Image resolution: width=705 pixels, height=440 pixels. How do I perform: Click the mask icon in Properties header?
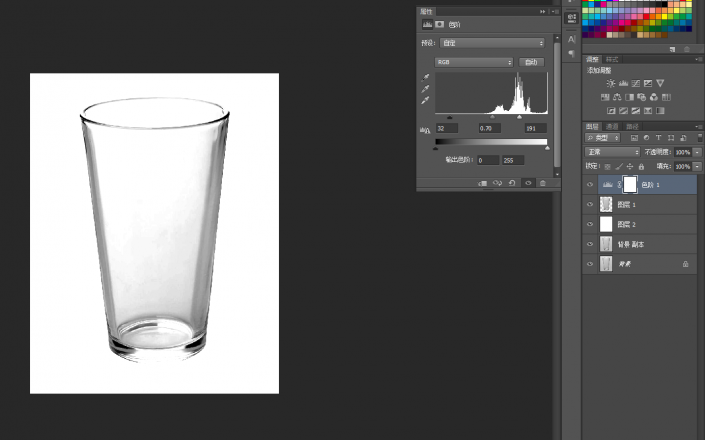tap(440, 25)
